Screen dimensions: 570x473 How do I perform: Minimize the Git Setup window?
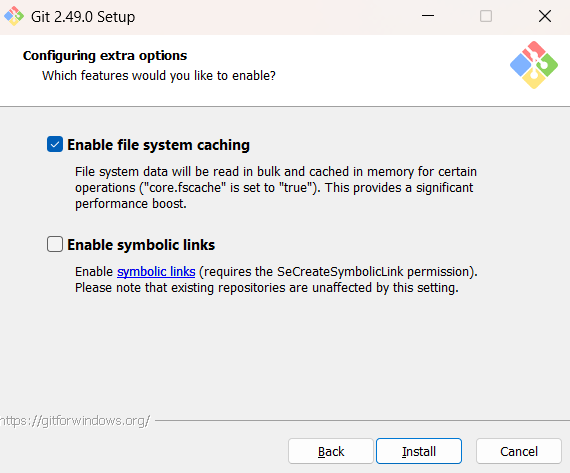coord(428,16)
